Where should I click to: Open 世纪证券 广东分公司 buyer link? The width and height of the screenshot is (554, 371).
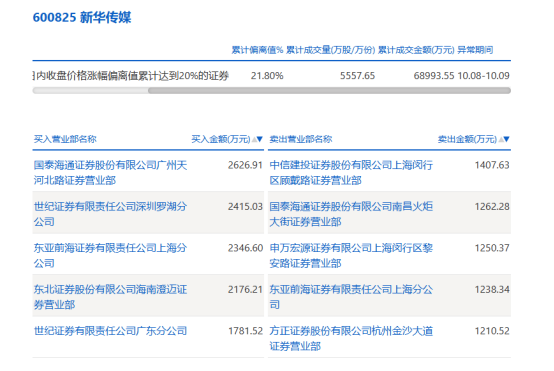coord(110,331)
